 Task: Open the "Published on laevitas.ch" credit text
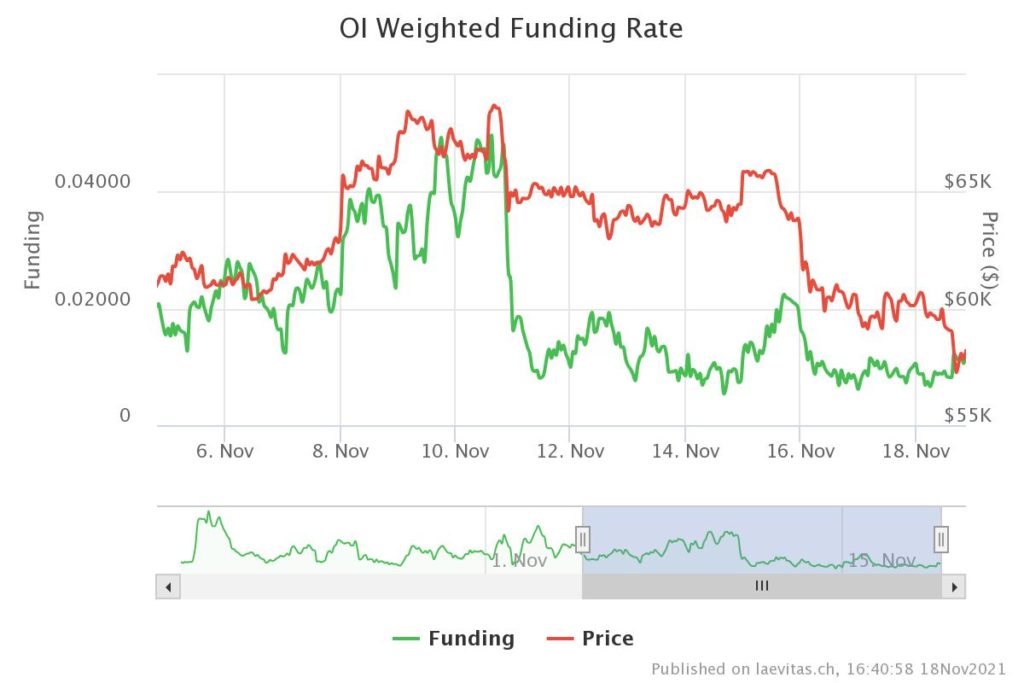click(x=828, y=668)
